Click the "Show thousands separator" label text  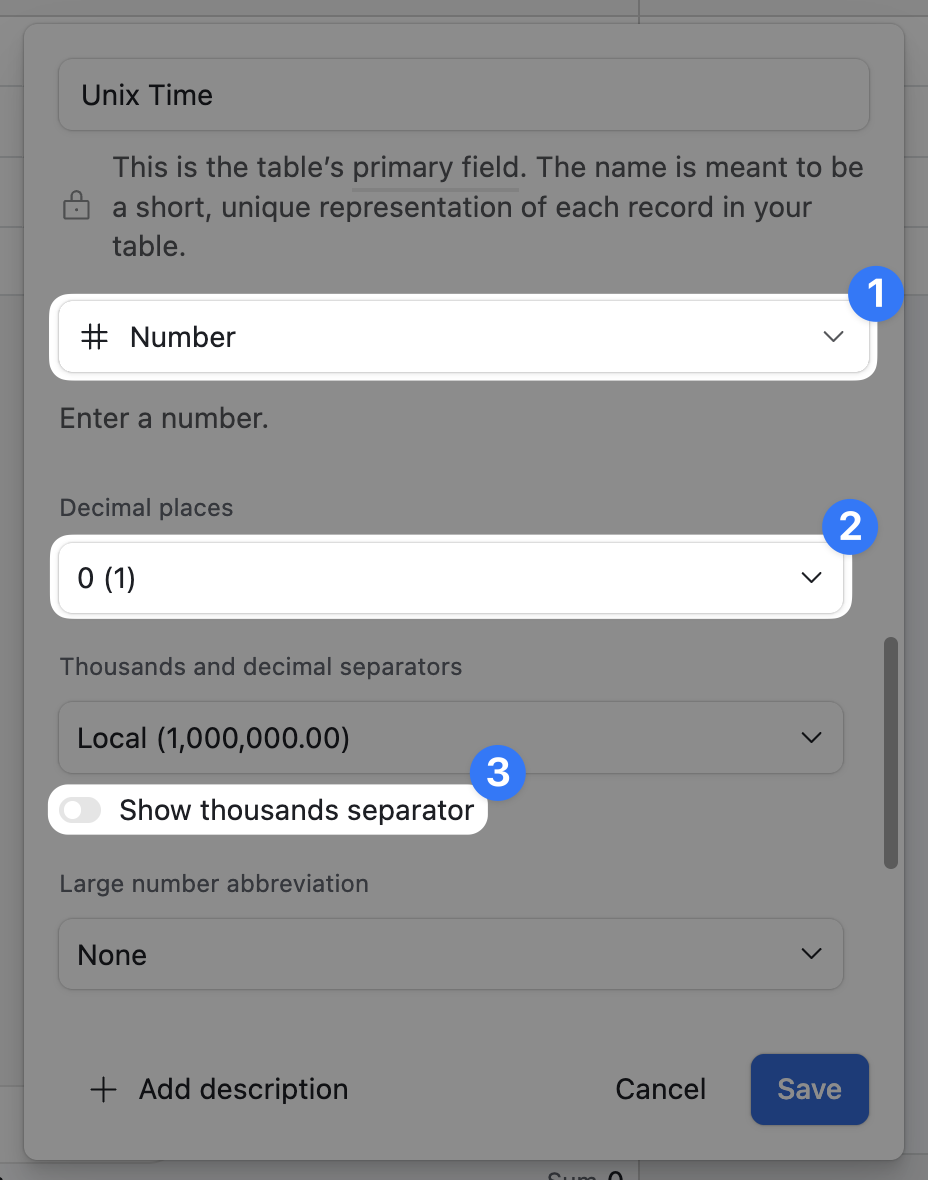tap(296, 810)
